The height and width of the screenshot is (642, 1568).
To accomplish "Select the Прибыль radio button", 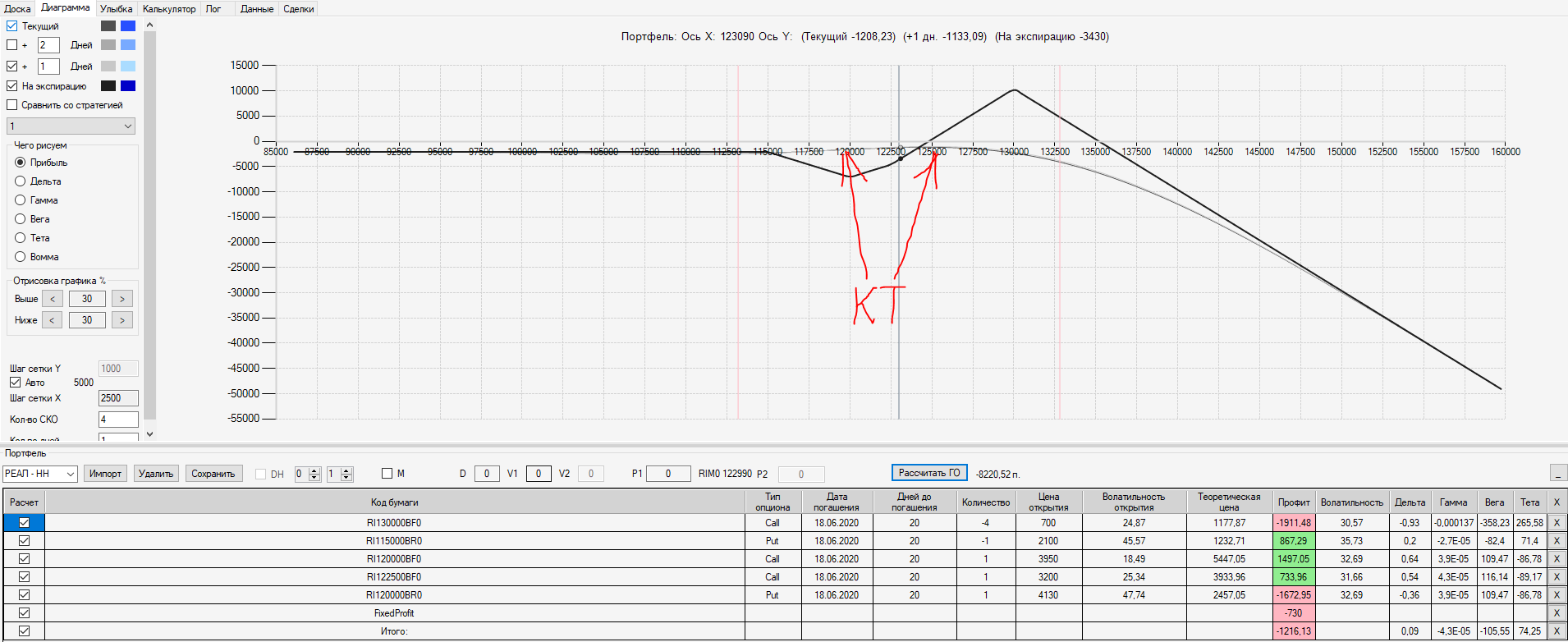I will click(21, 163).
